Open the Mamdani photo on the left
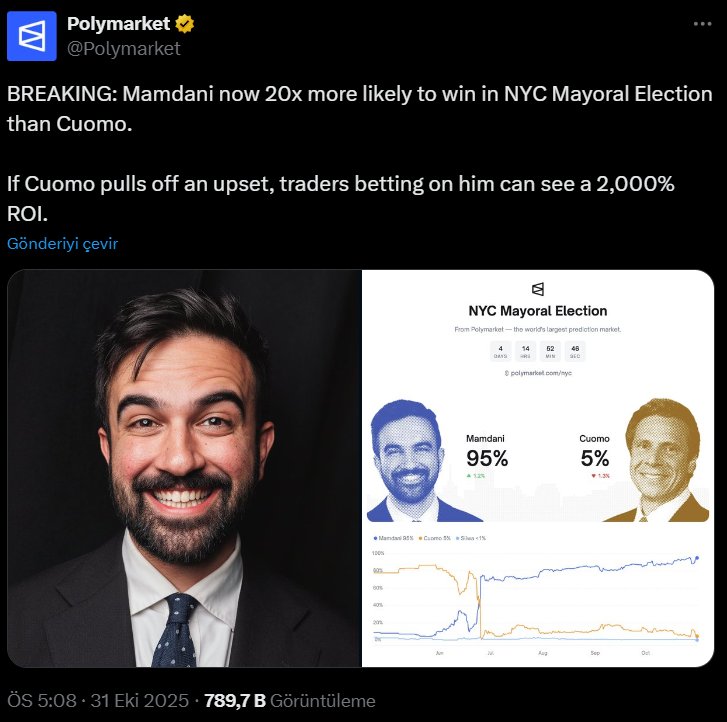Viewport: 727px width, 722px height. tap(183, 468)
